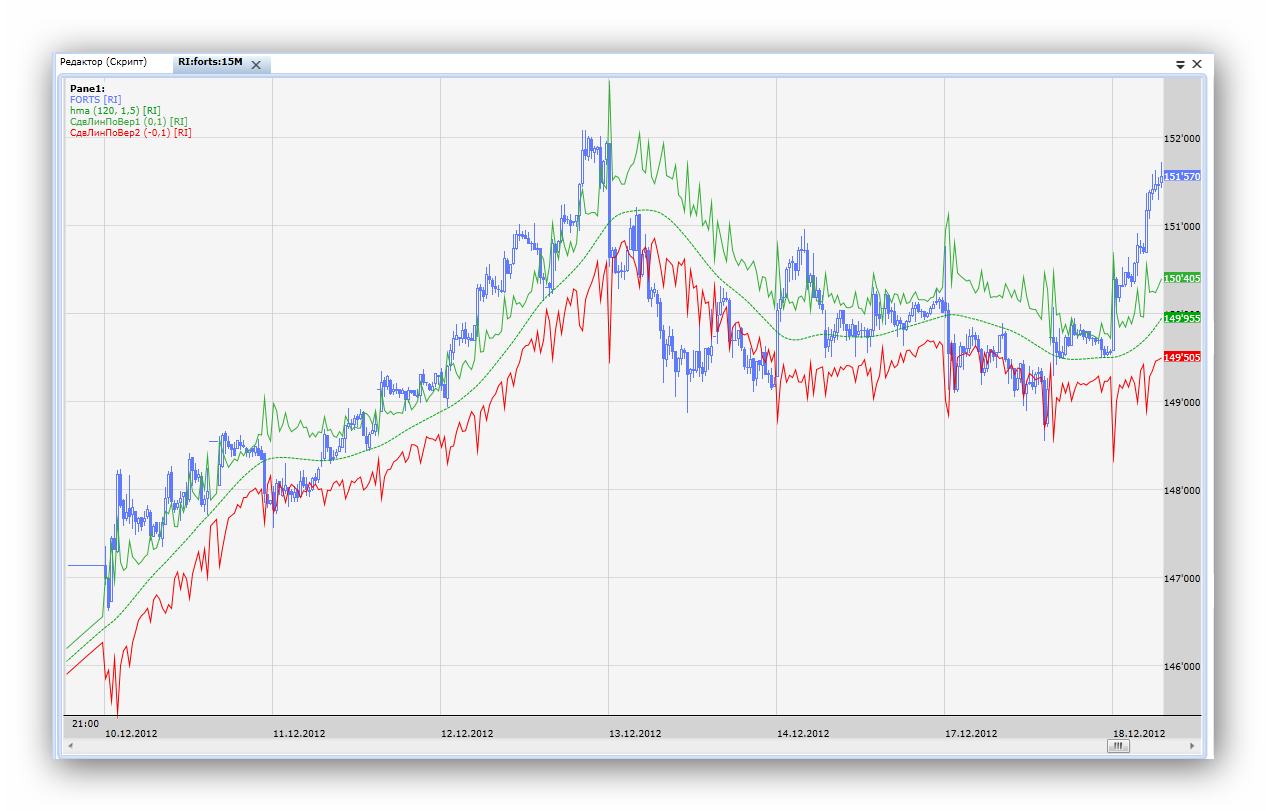Close the RI:forts:15M tab
This screenshot has height=811, width=1266.
click(256, 64)
